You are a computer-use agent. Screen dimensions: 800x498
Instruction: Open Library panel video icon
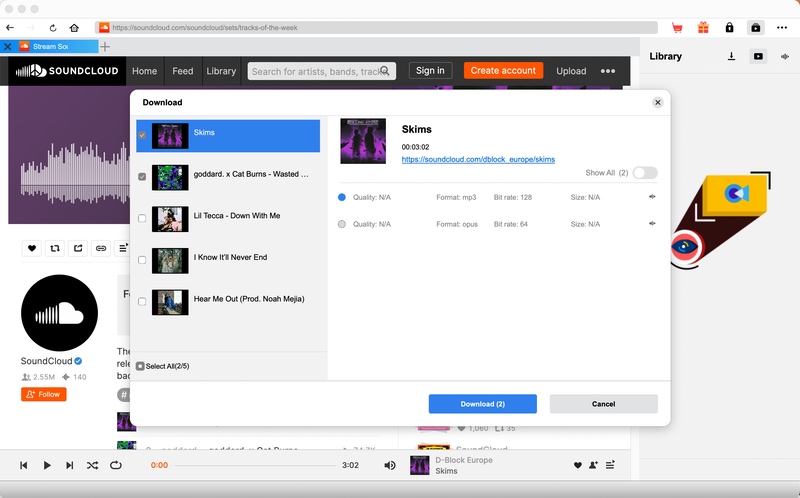click(758, 56)
